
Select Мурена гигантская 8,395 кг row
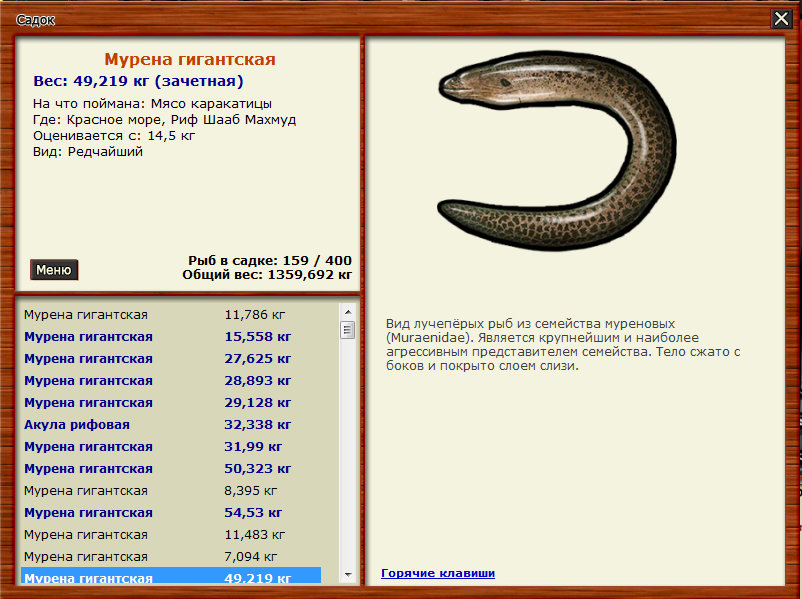(x=171, y=491)
